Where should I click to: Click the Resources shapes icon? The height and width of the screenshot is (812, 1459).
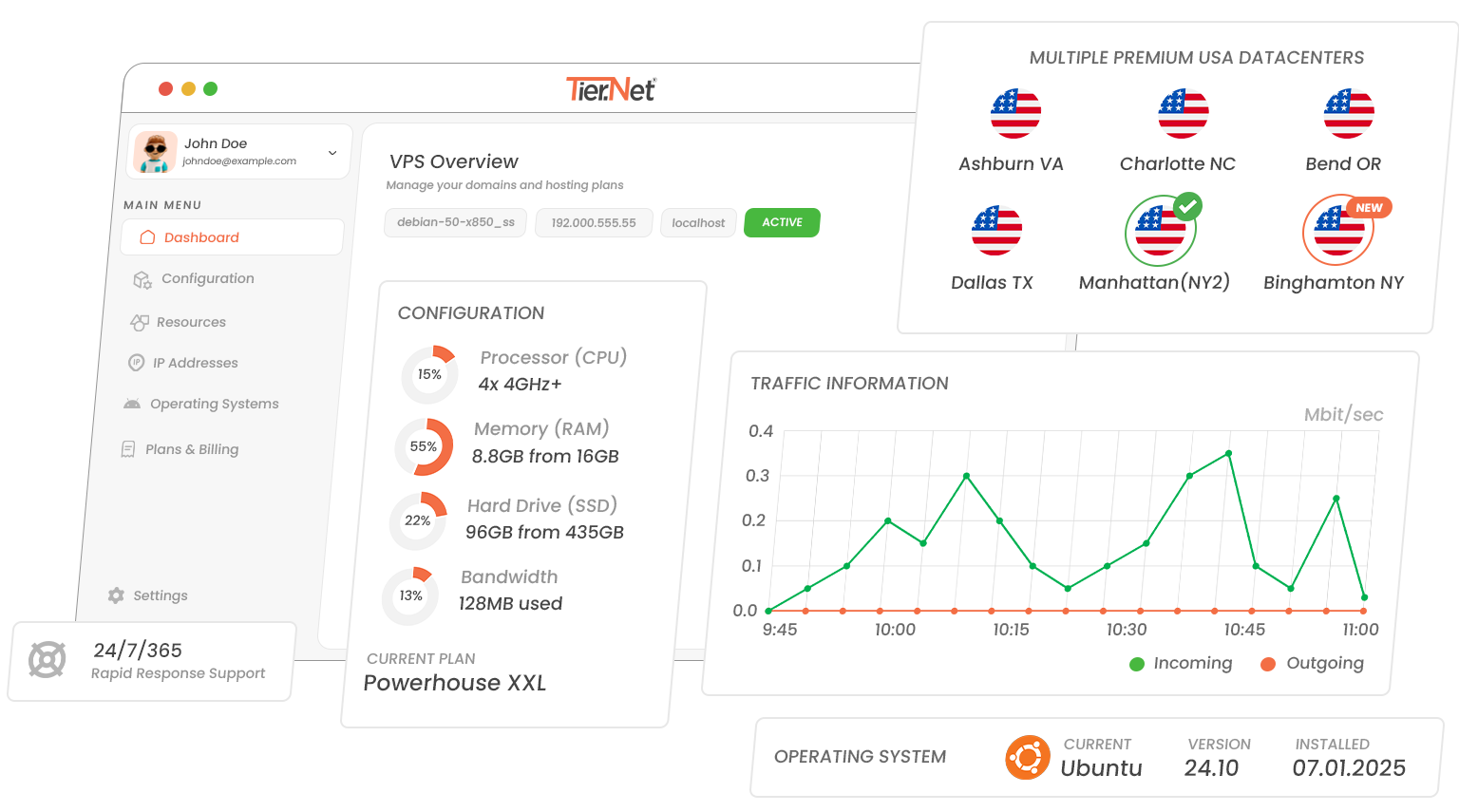coord(139,322)
